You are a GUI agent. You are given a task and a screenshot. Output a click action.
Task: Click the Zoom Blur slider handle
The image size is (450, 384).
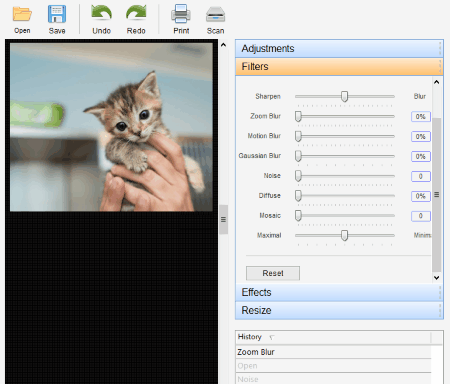pyautogui.click(x=298, y=117)
